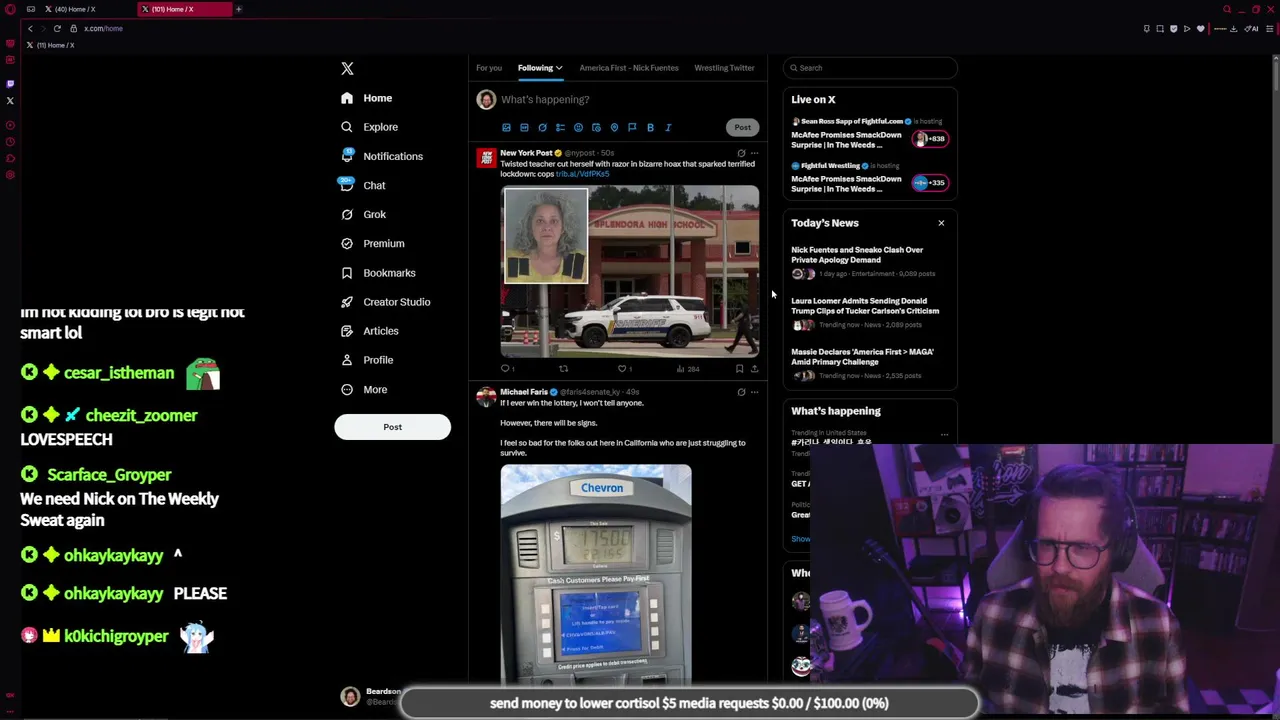Reply to the New York Post tweet
Image resolution: width=1280 pixels, height=720 pixels.
pyautogui.click(x=507, y=369)
